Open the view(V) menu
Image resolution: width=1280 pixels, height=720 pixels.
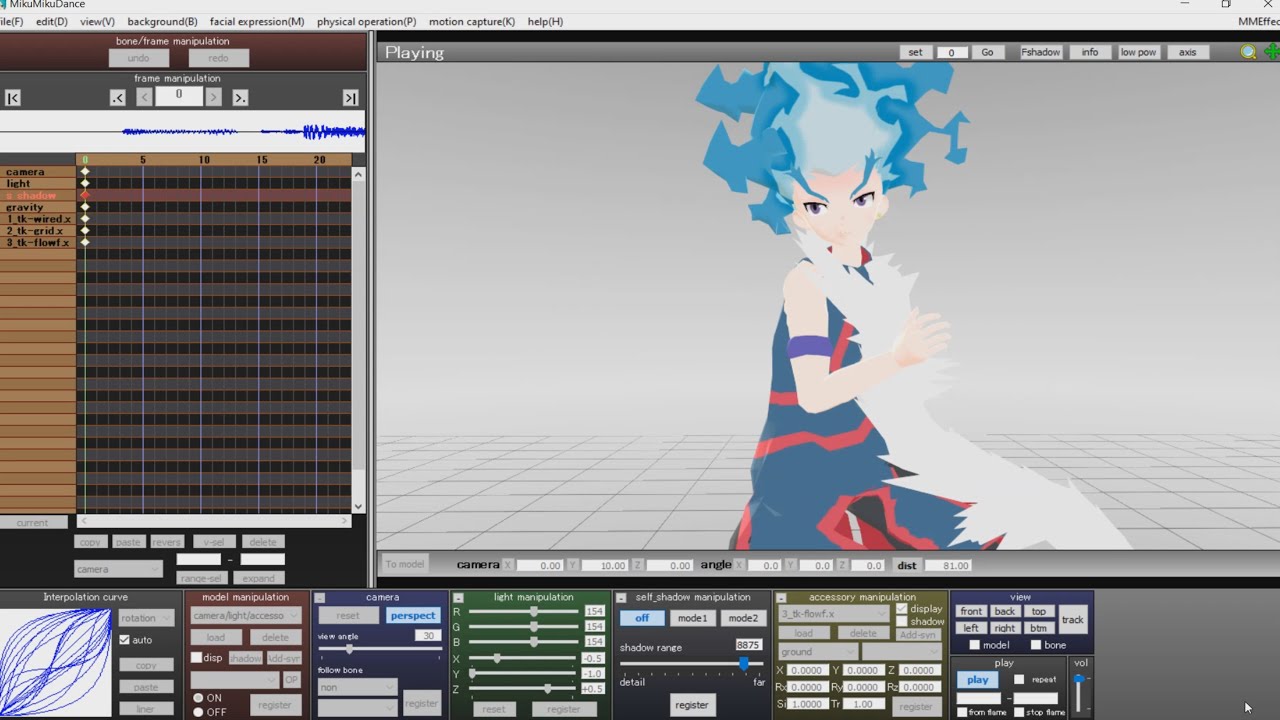[97, 21]
